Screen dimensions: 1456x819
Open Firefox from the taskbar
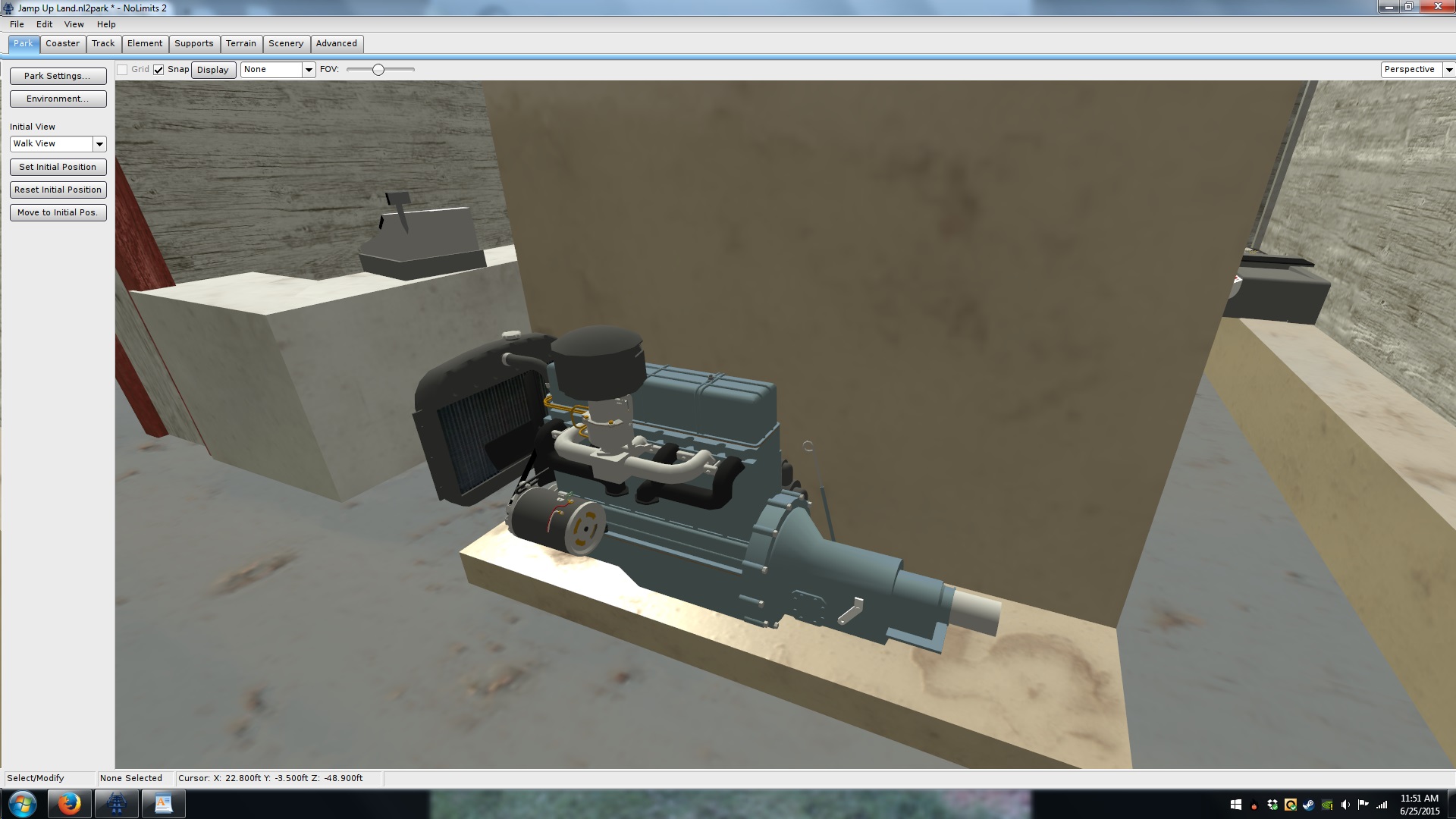coord(69,804)
